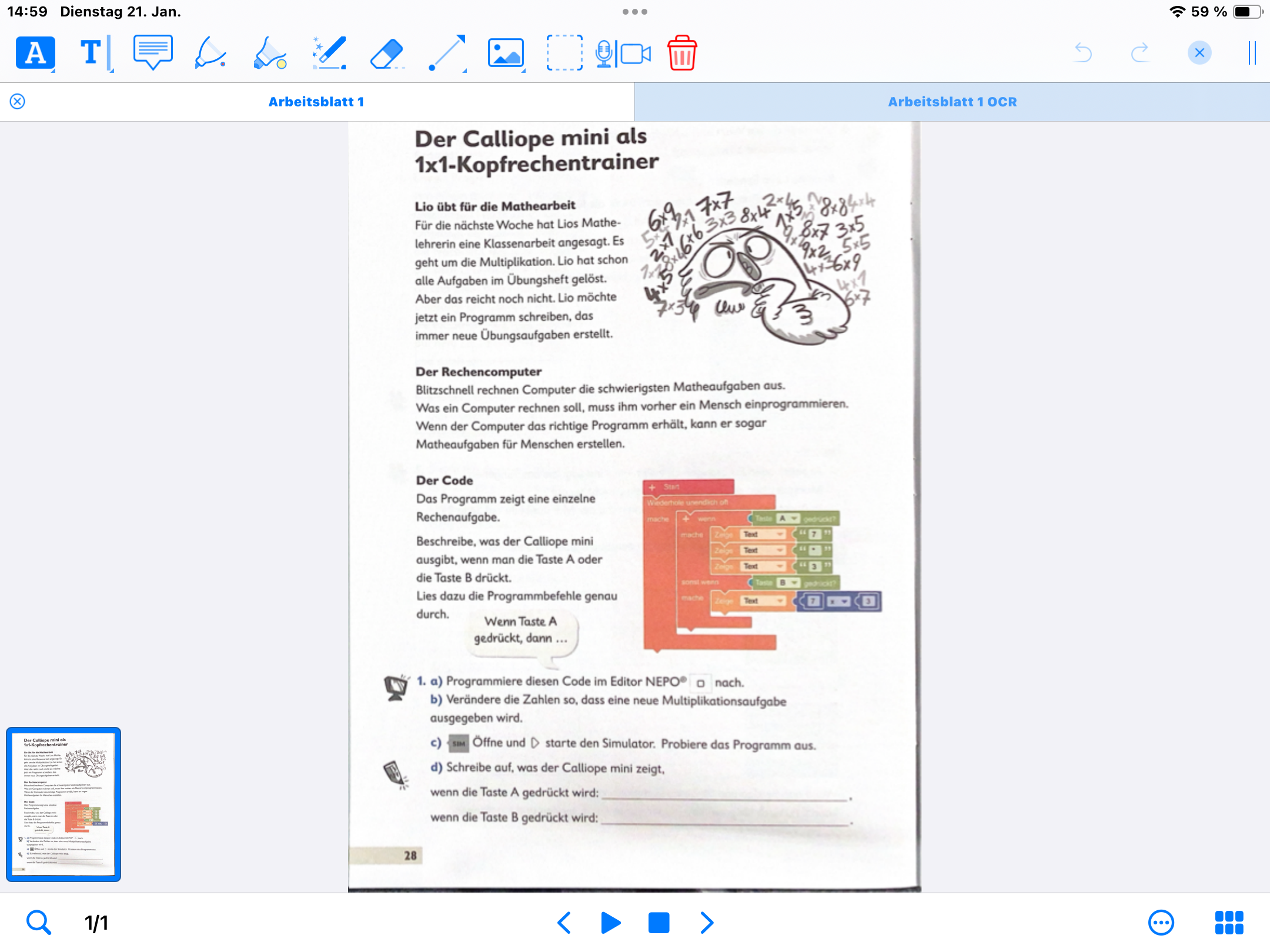Tap the multitasking three dots

(x=635, y=12)
